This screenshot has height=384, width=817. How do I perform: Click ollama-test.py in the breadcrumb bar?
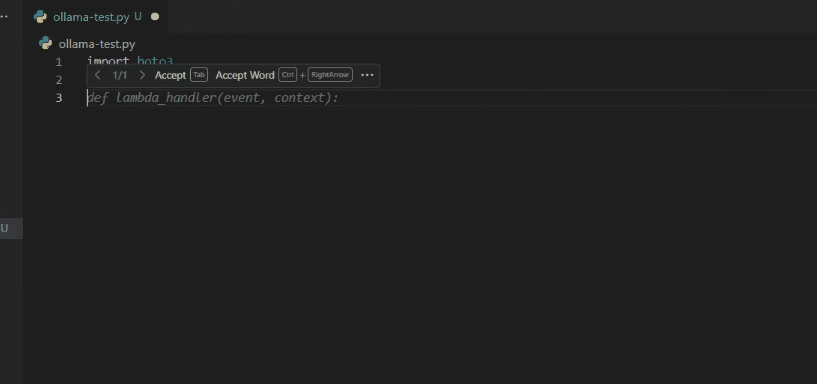(97, 44)
